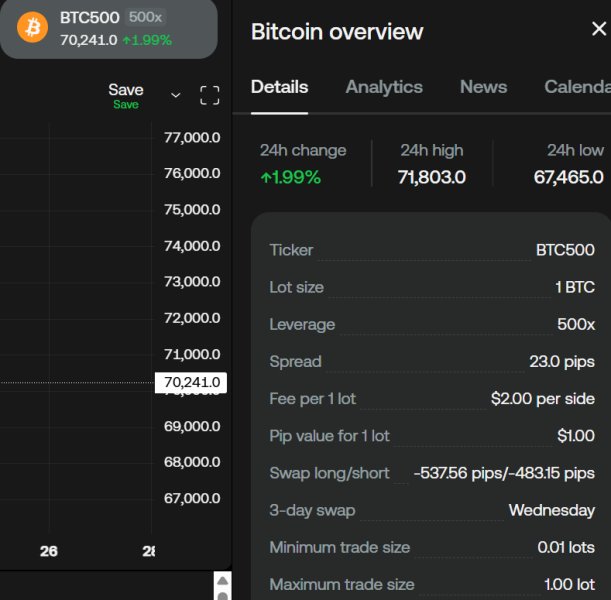The image size is (611, 600).
Task: Click the orange Bitcoin logo icon
Action: [32, 28]
